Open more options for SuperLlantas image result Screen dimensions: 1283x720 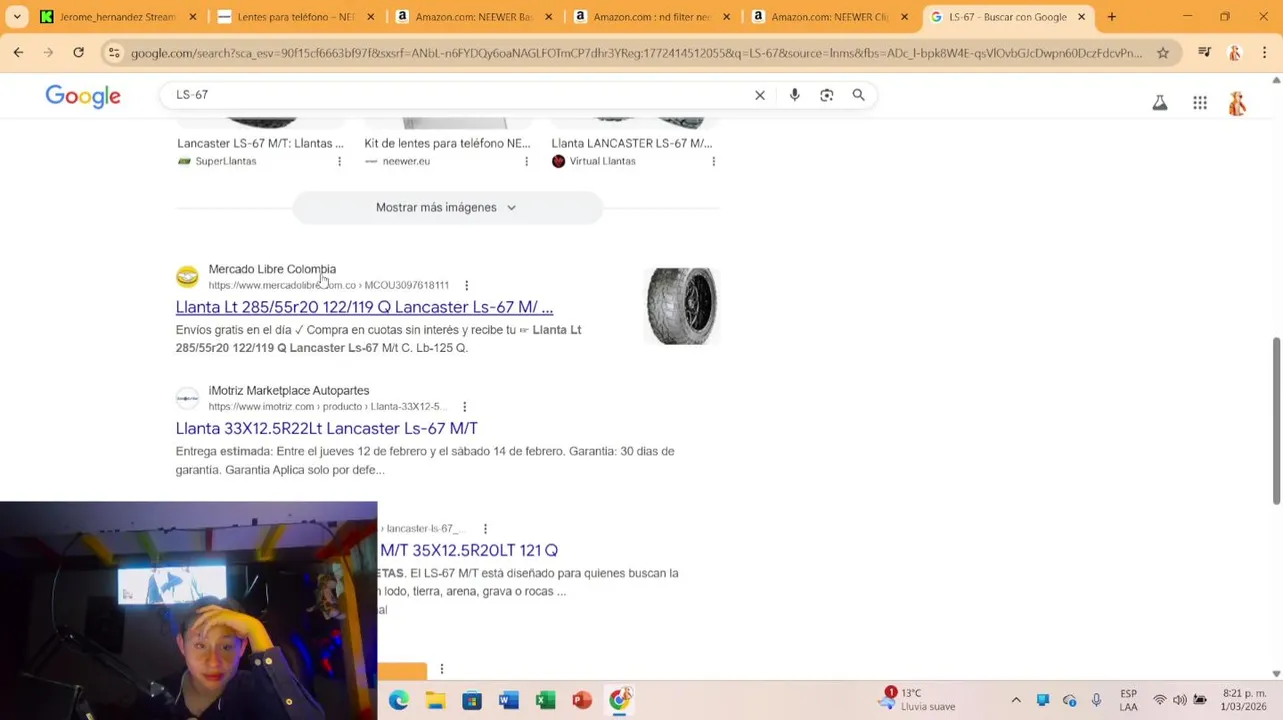[339, 161]
